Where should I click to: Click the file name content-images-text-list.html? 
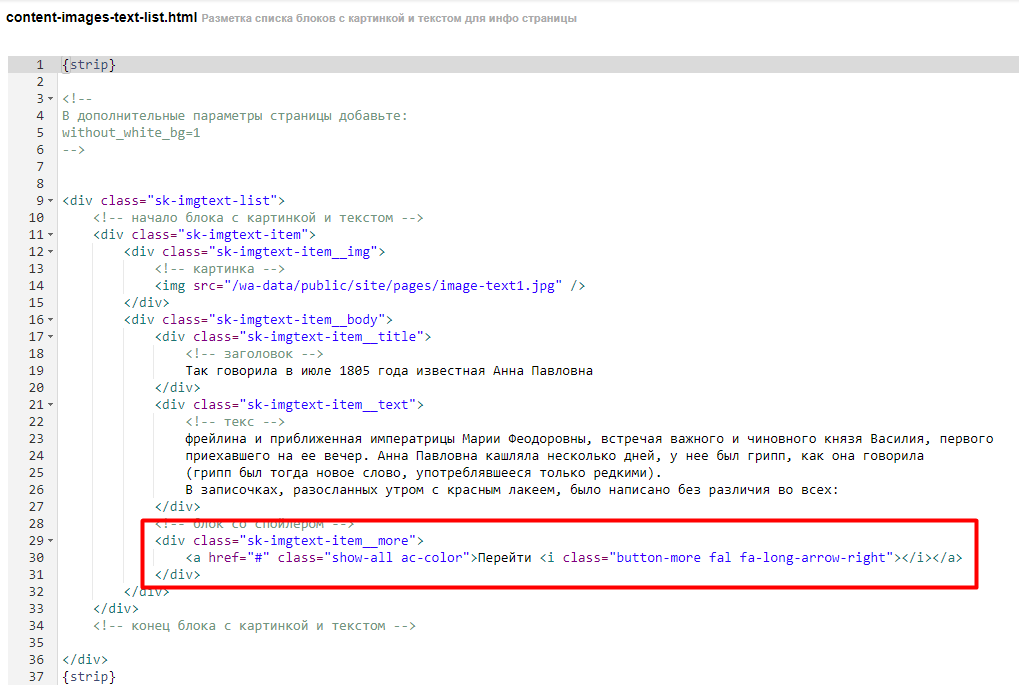coord(102,18)
